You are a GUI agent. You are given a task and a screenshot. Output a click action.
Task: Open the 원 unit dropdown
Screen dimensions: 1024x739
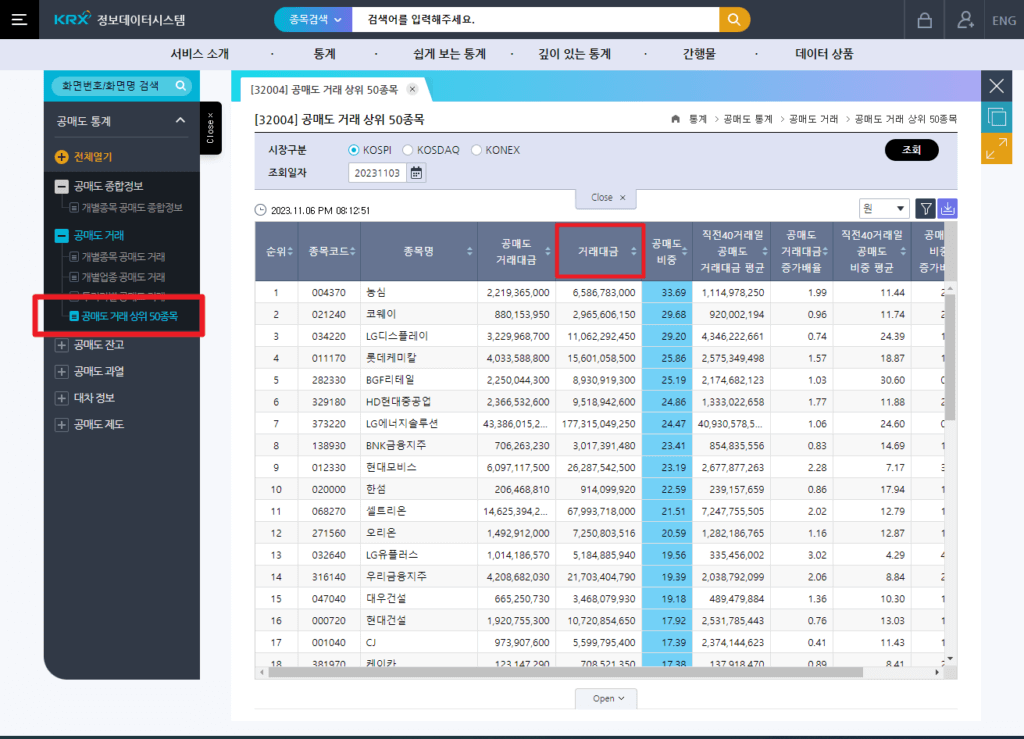(x=884, y=209)
